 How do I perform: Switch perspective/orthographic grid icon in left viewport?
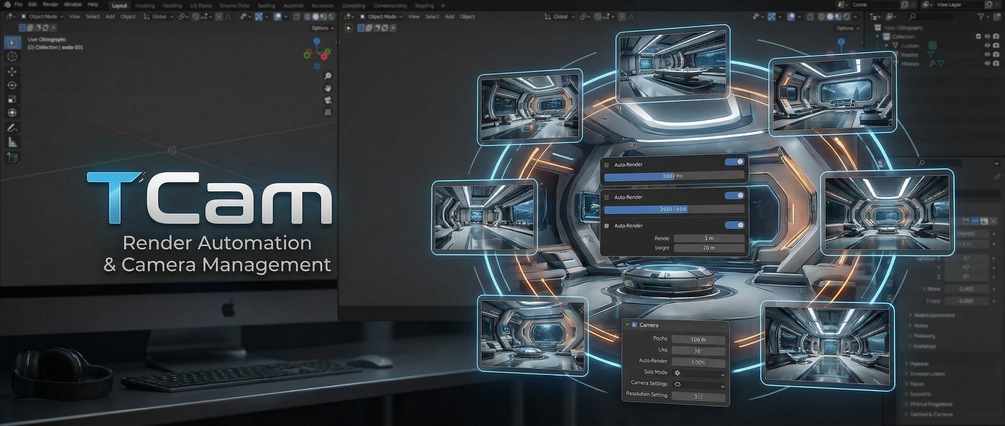click(328, 112)
